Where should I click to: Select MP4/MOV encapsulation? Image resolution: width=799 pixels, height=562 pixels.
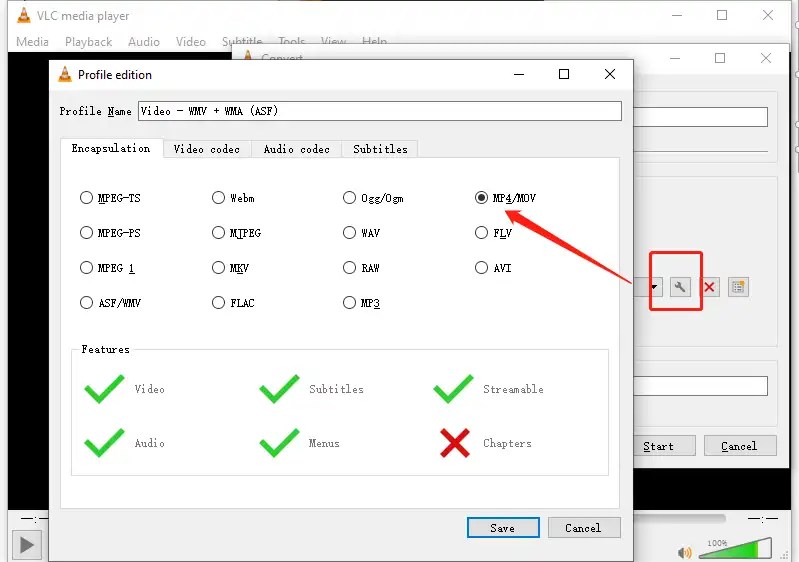click(505, 198)
